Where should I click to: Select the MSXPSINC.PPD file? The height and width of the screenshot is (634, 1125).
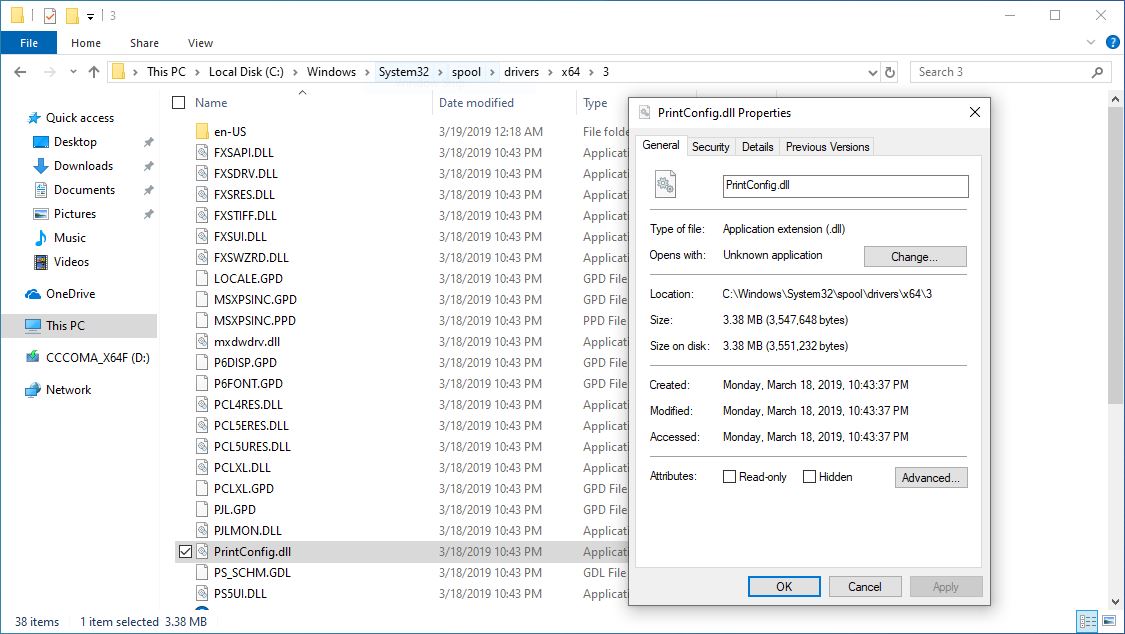[x=255, y=321]
